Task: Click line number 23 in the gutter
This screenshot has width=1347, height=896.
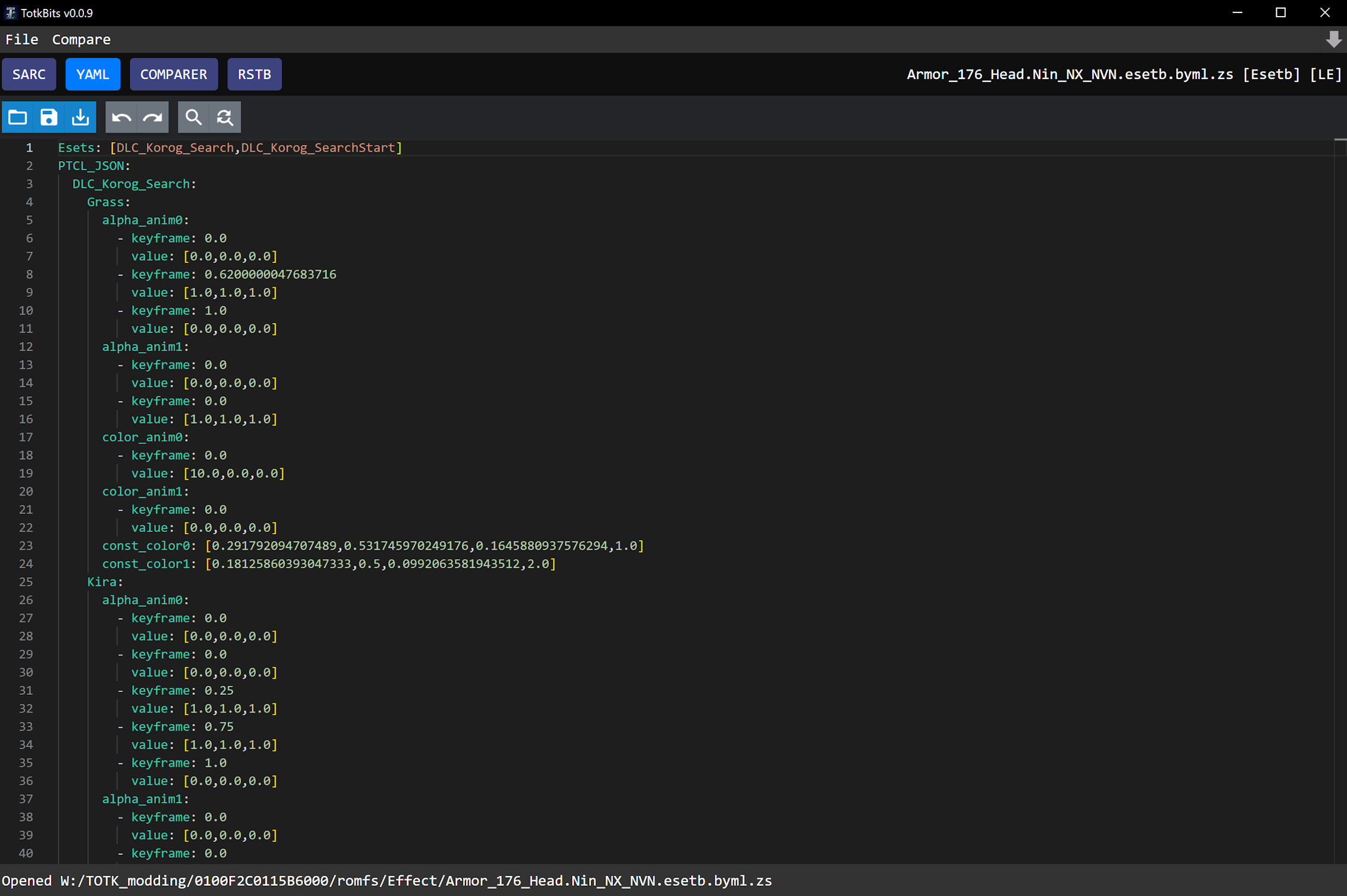Action: pyautogui.click(x=26, y=546)
